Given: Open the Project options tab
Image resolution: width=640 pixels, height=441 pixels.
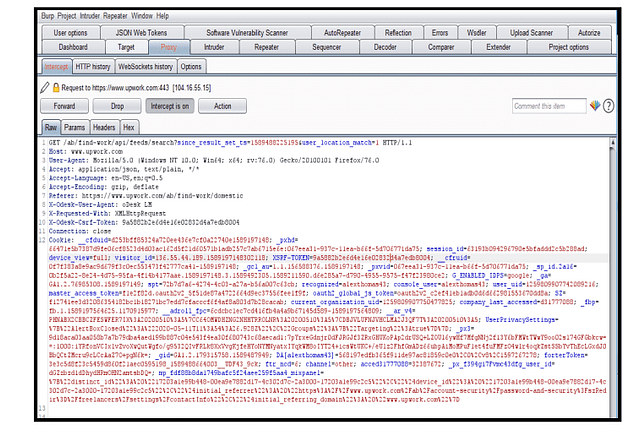Looking at the screenshot, I should pos(568,47).
